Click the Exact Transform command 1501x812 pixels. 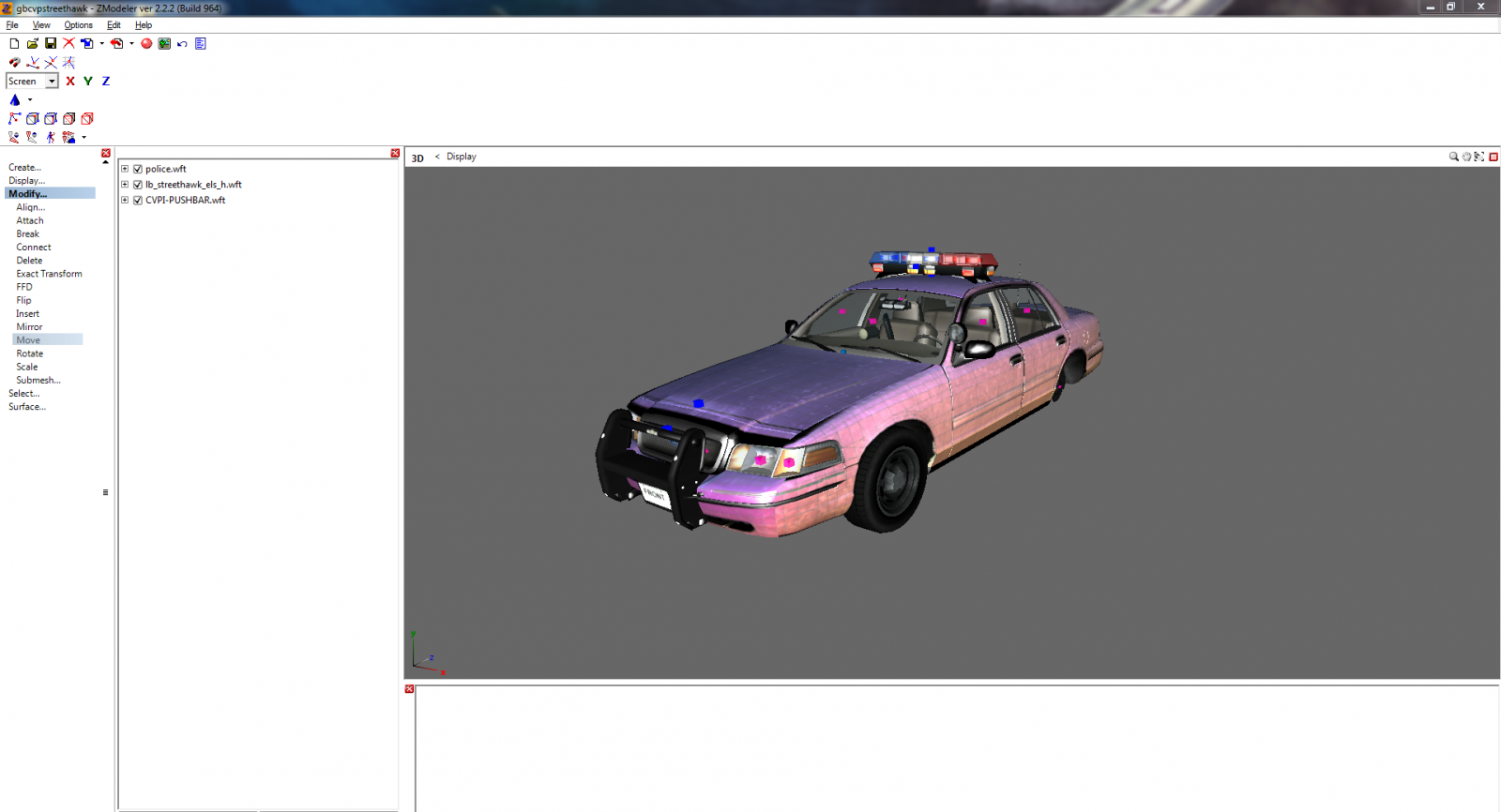pyautogui.click(x=49, y=274)
